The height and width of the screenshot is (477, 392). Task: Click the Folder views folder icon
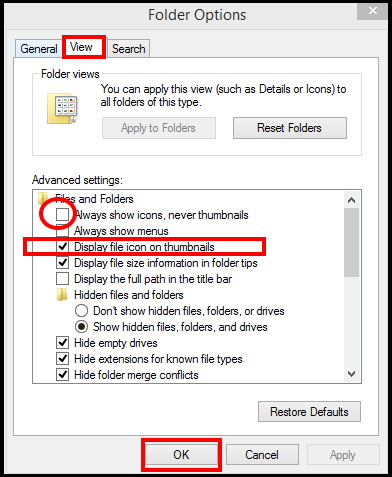click(62, 108)
